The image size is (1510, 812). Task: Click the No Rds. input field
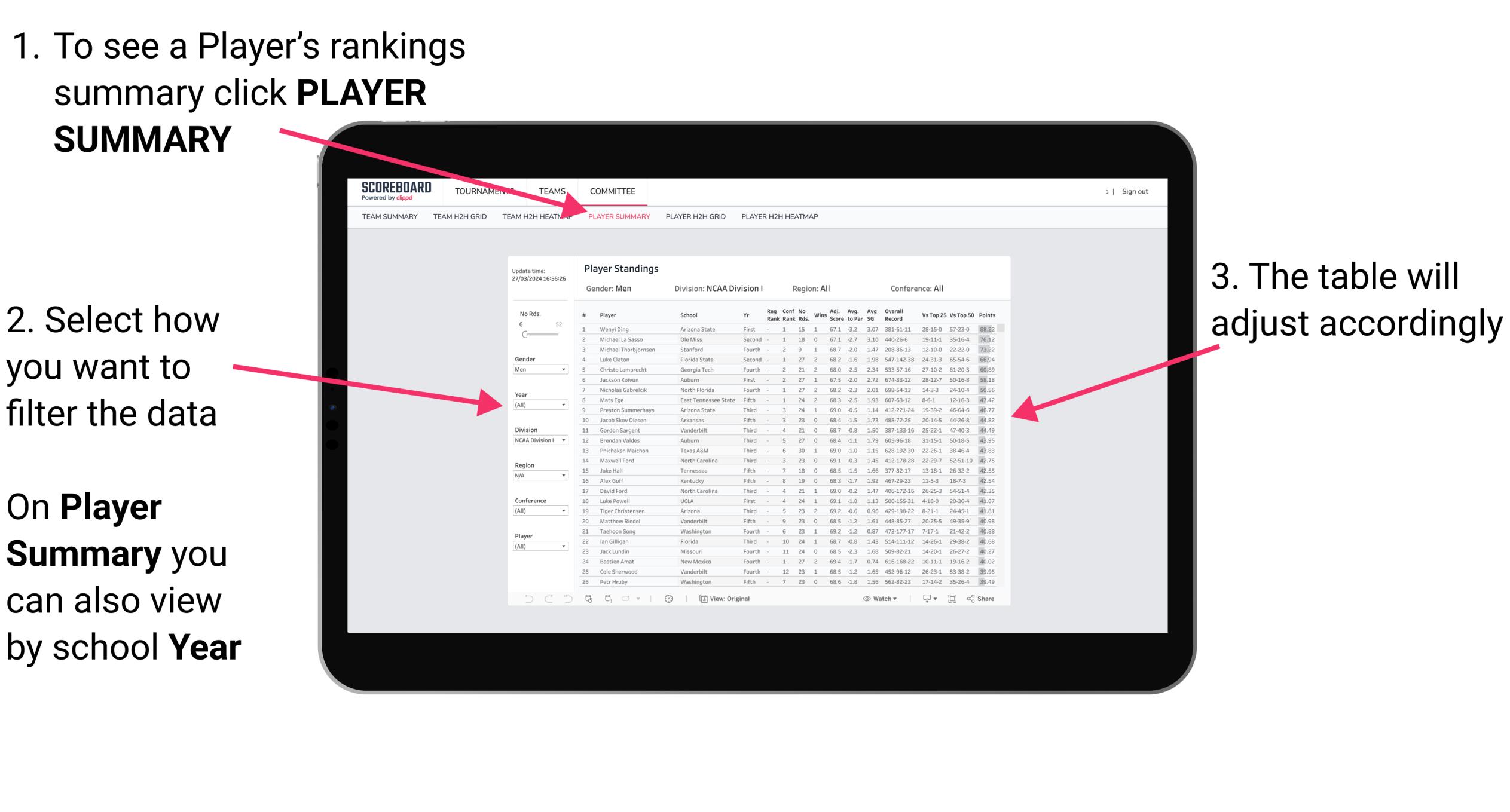click(x=523, y=324)
